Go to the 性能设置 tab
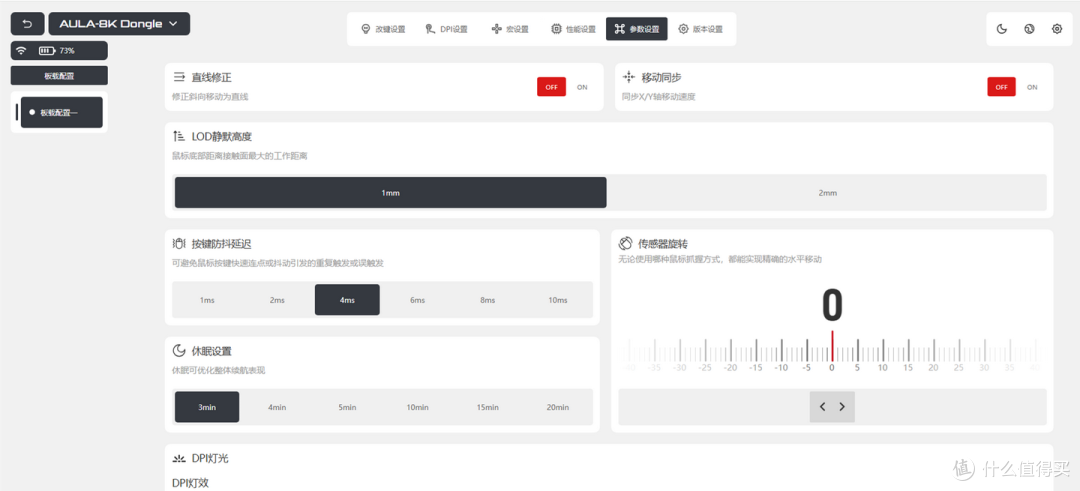 pyautogui.click(x=573, y=29)
